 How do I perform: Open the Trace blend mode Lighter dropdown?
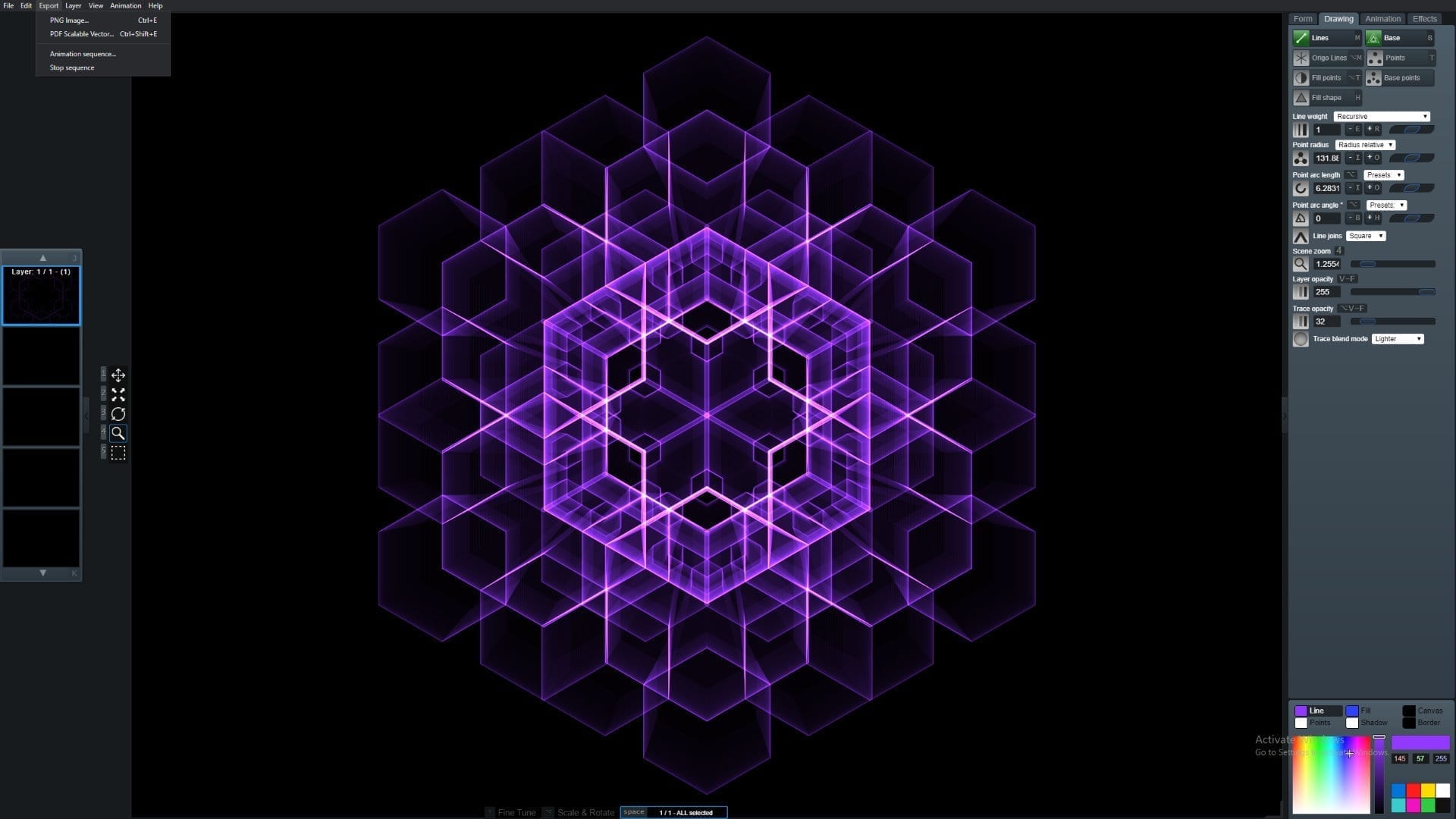[1398, 339]
